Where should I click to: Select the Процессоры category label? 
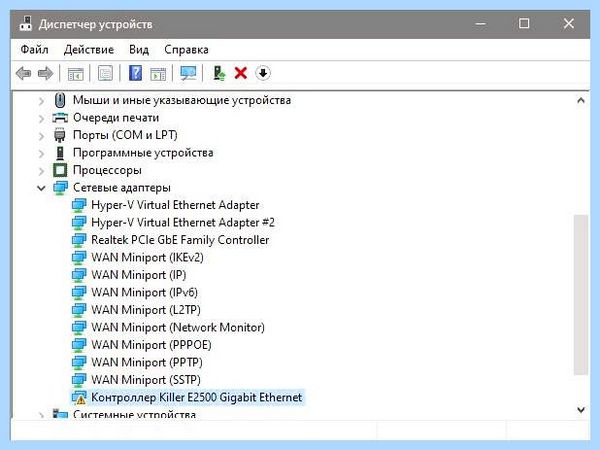pos(107,170)
